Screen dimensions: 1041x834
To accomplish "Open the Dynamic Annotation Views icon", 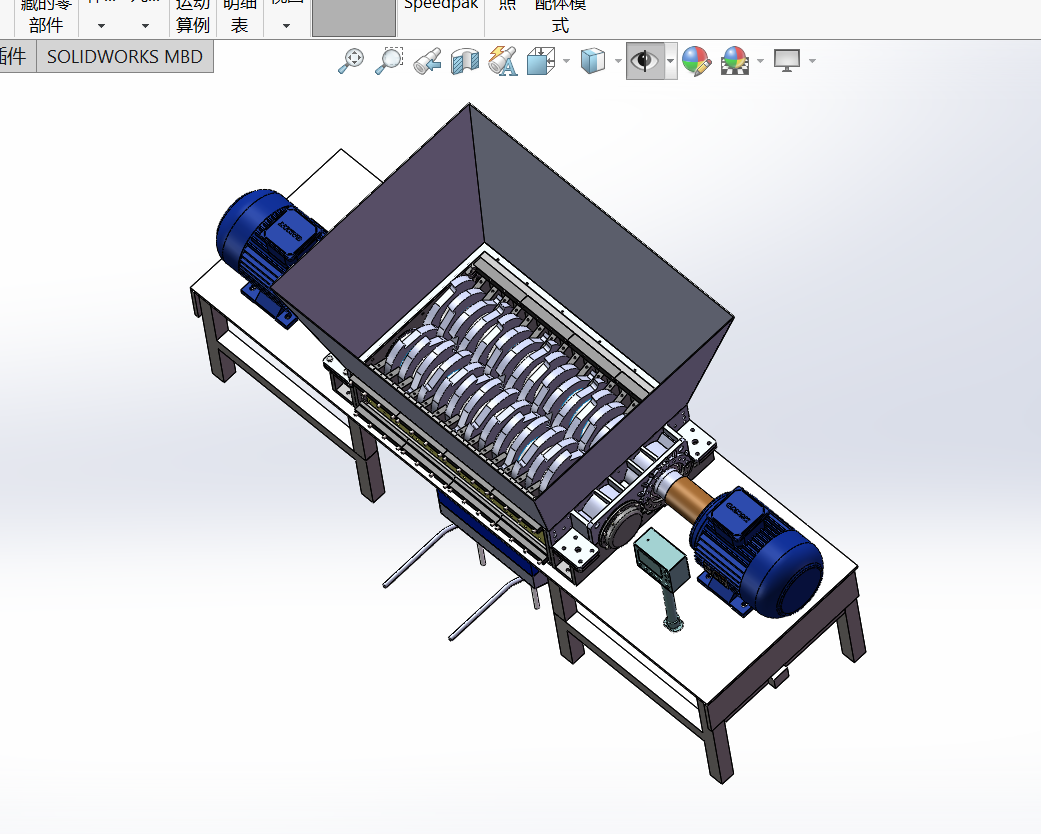I will pos(503,60).
